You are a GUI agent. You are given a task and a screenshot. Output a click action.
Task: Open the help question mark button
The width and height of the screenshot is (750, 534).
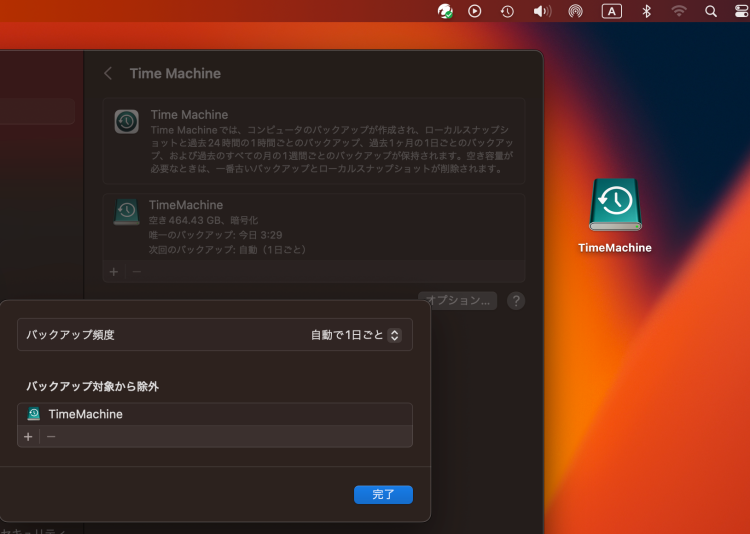(x=516, y=300)
